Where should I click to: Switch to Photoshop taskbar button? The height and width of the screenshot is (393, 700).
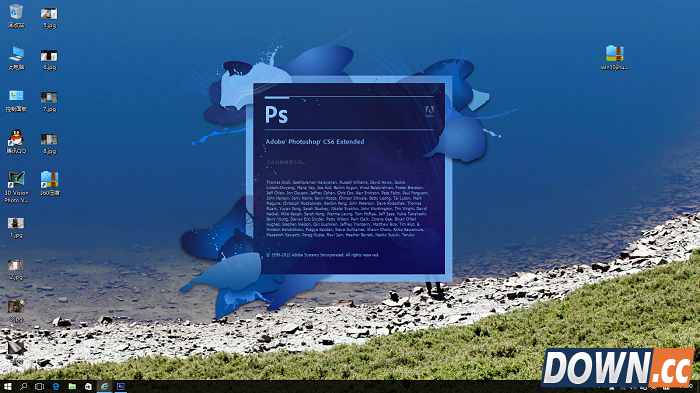coord(121,387)
